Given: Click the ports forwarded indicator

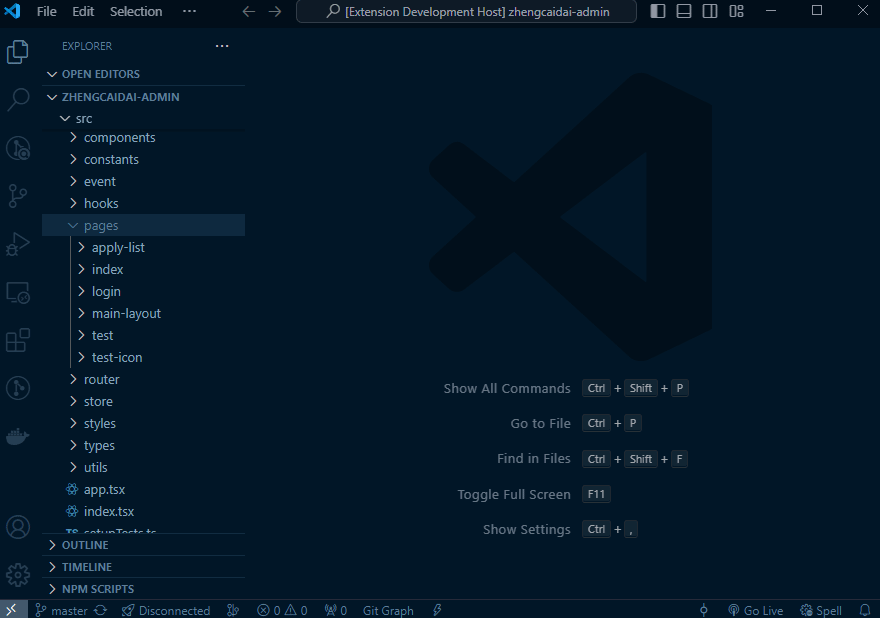Looking at the screenshot, I should pos(336,610).
